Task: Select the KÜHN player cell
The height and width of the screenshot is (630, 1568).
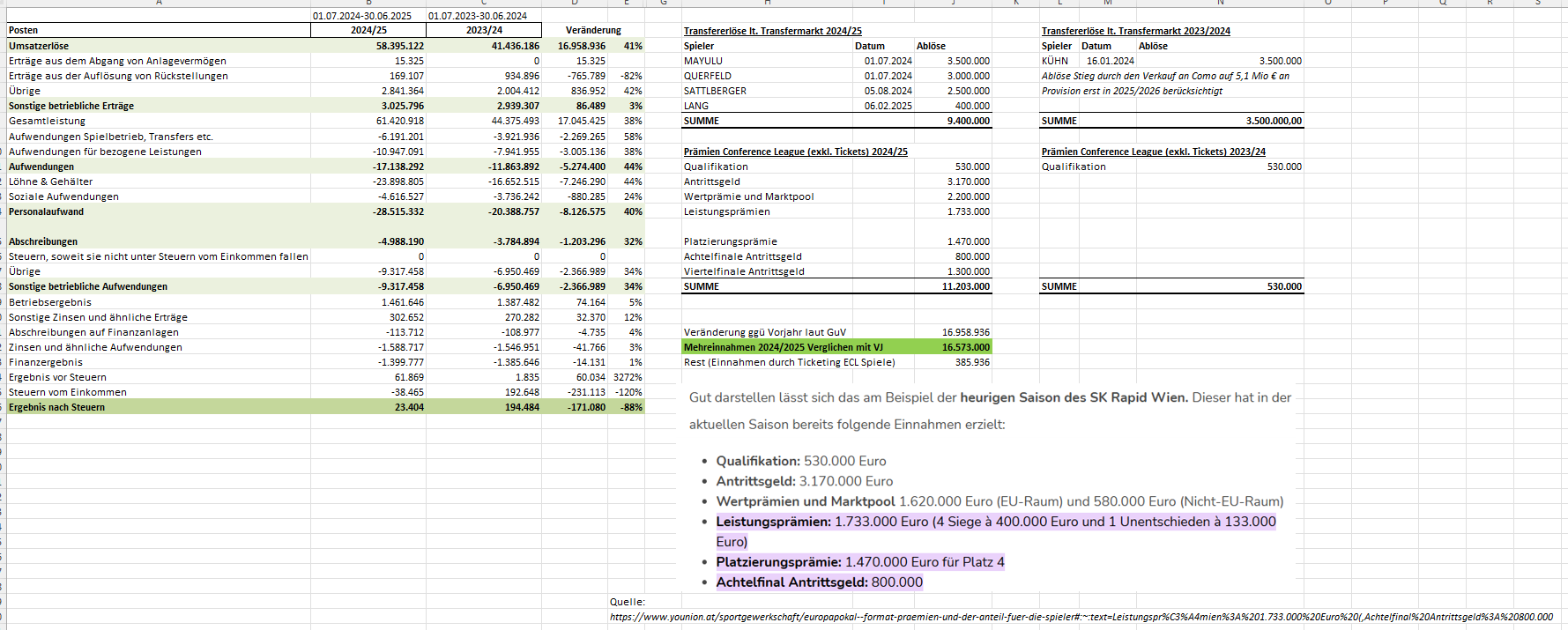Action: 1054,61
